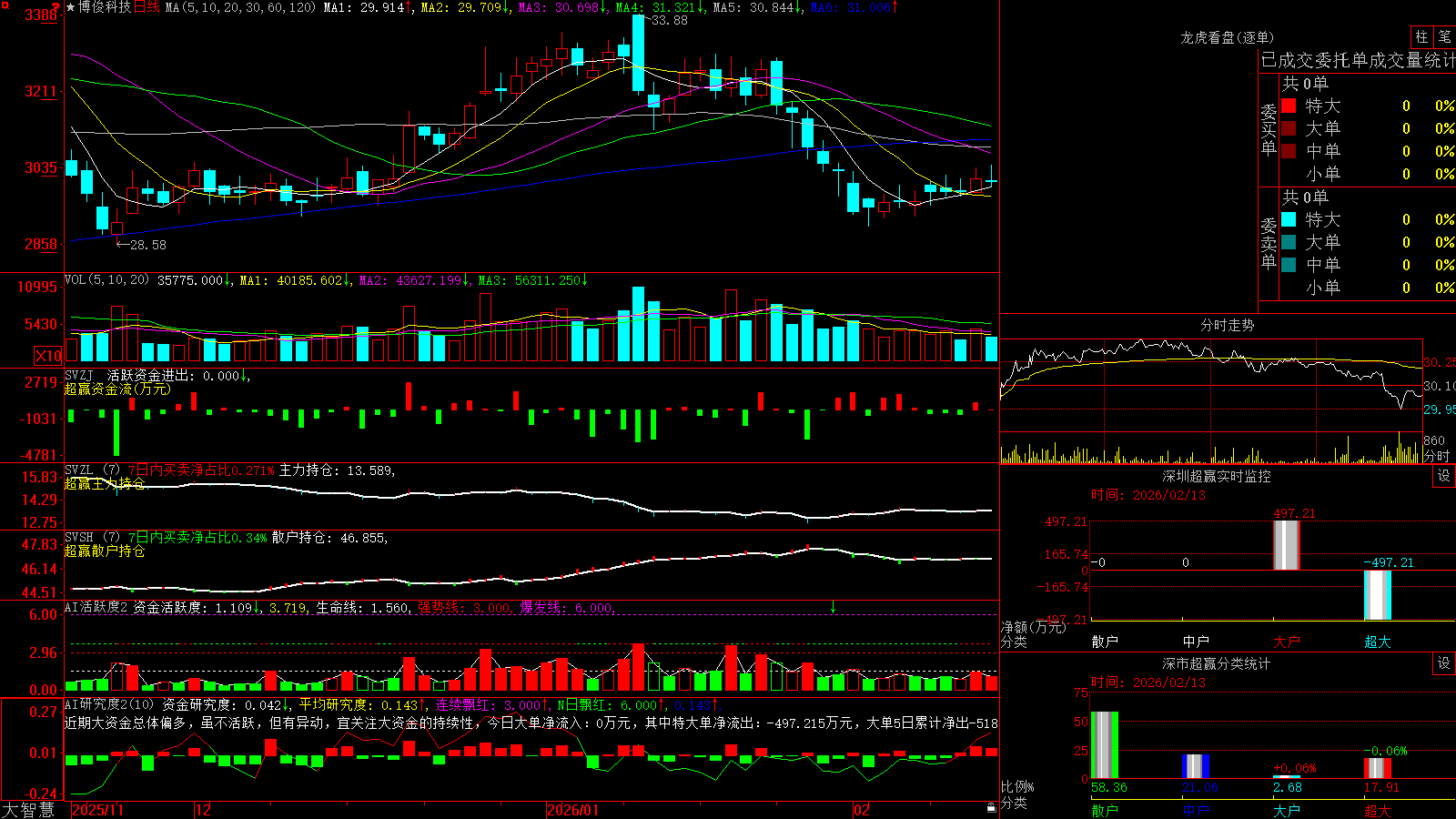Image resolution: width=1456 pixels, height=819 pixels.
Task: Click the X10 volume scale box
Action: 49,356
